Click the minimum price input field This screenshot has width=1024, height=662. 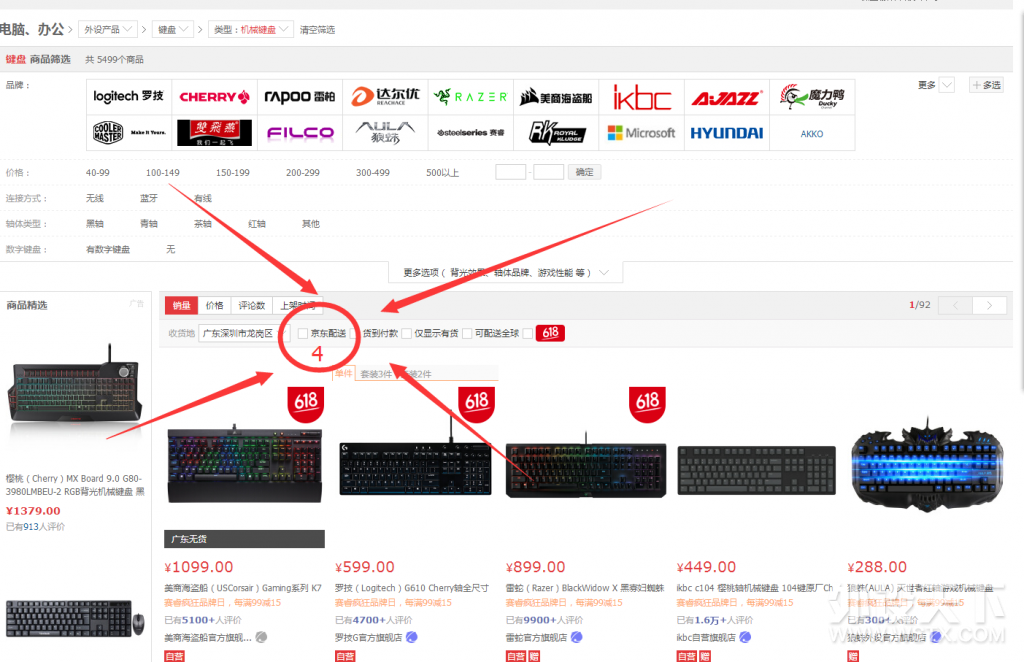click(511, 172)
